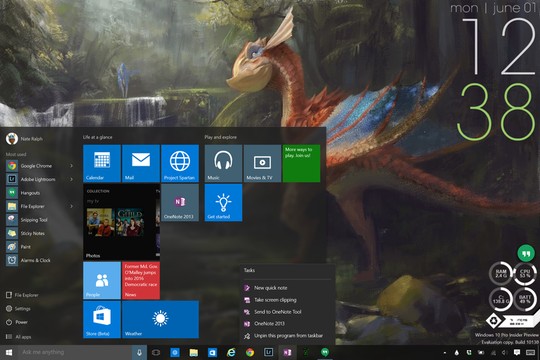The image size is (540, 360).
Task: Open the Photos collection tile
Action: pyautogui.click(x=121, y=222)
